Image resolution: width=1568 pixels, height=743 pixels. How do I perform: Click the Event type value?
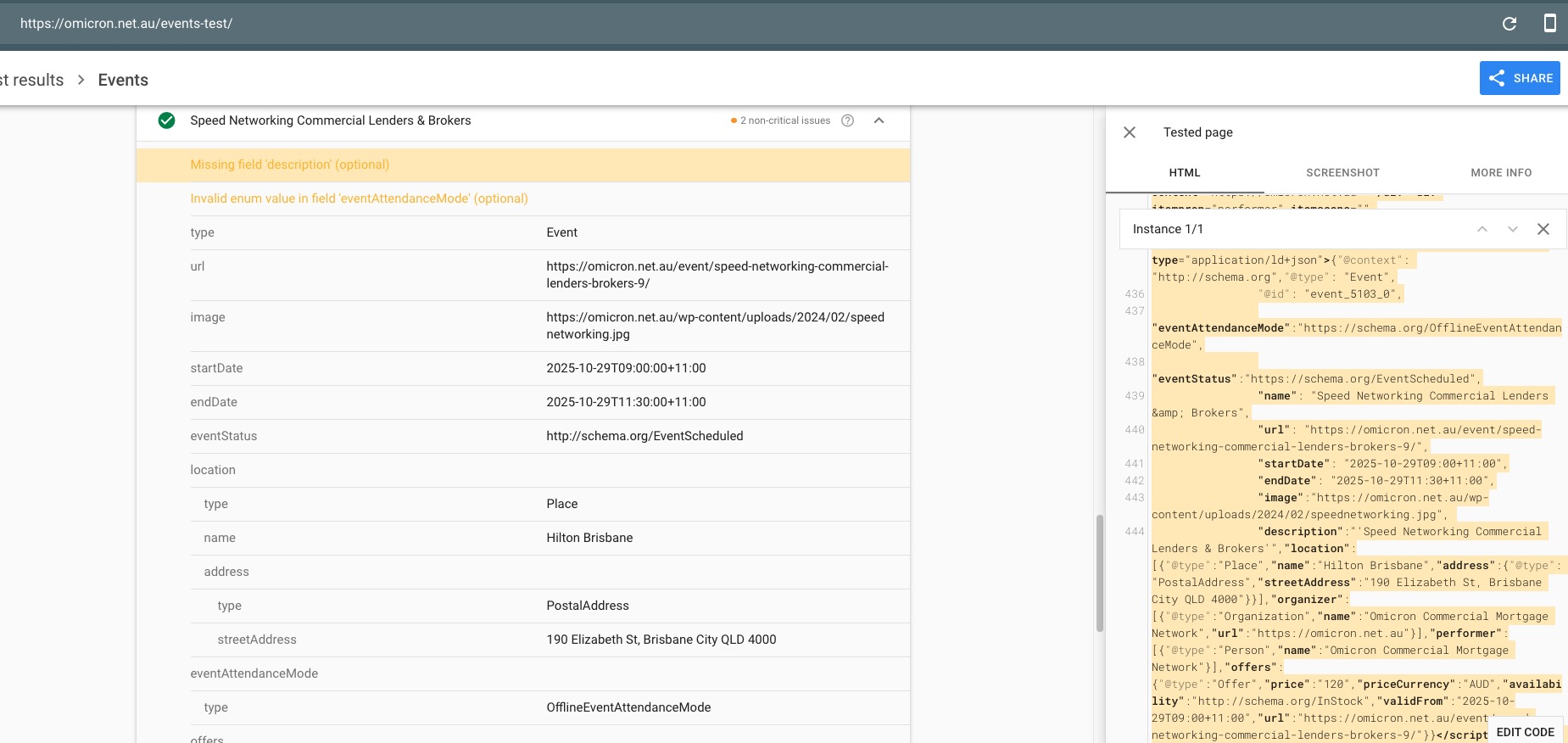tap(561, 232)
